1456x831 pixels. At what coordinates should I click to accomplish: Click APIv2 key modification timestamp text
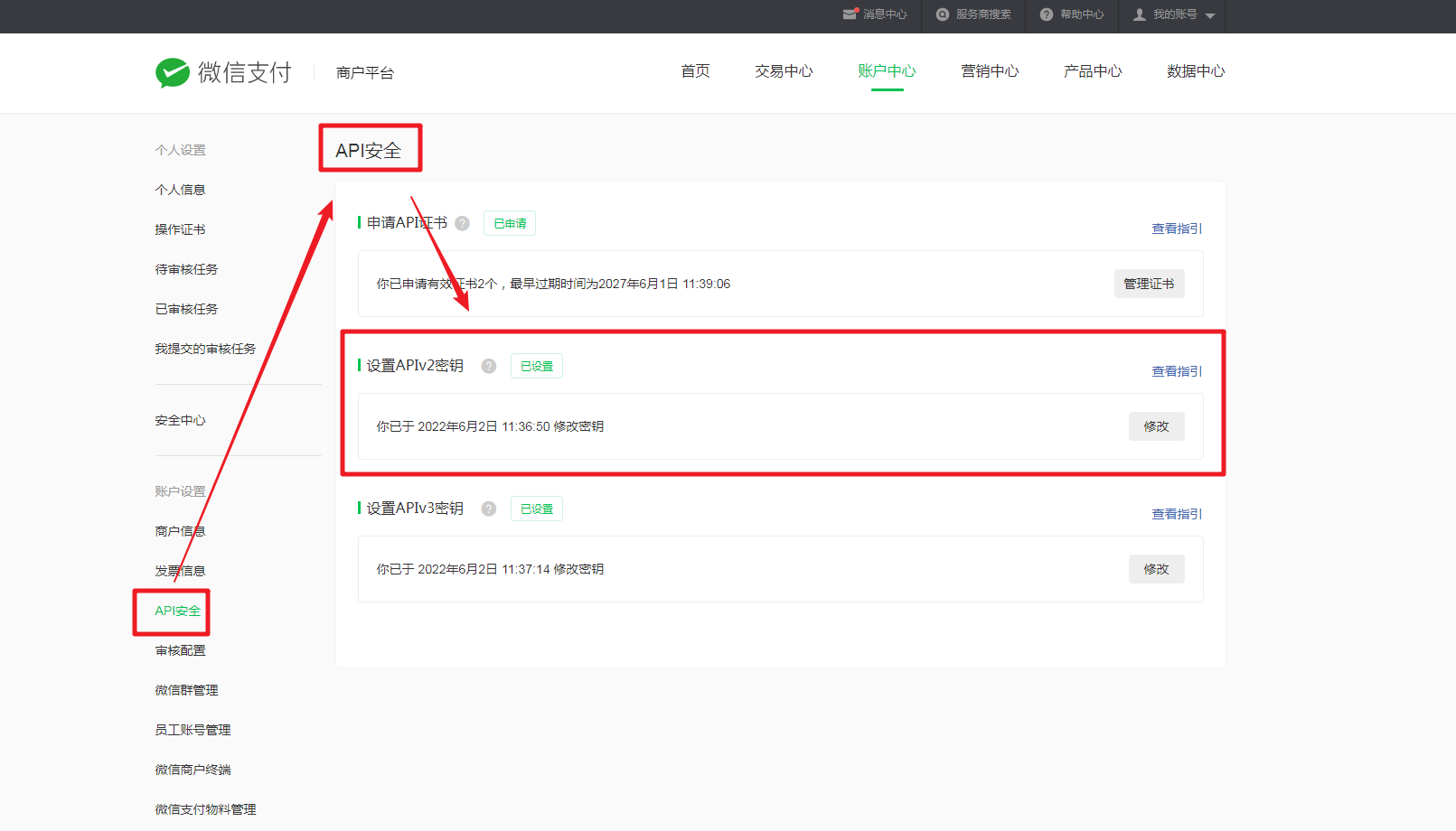[x=490, y=426]
